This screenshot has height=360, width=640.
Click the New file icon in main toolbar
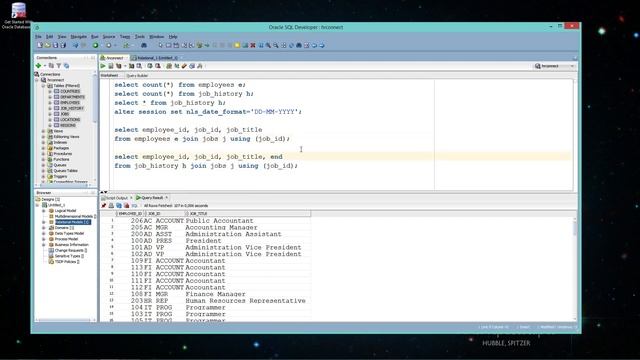(40, 45)
